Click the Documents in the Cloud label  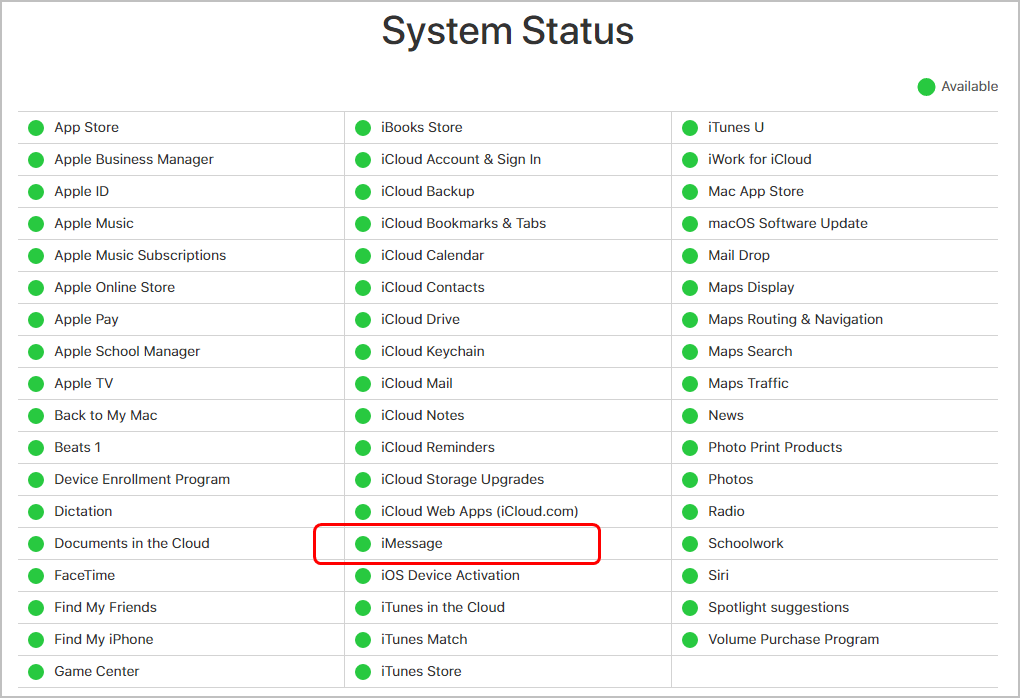point(132,543)
